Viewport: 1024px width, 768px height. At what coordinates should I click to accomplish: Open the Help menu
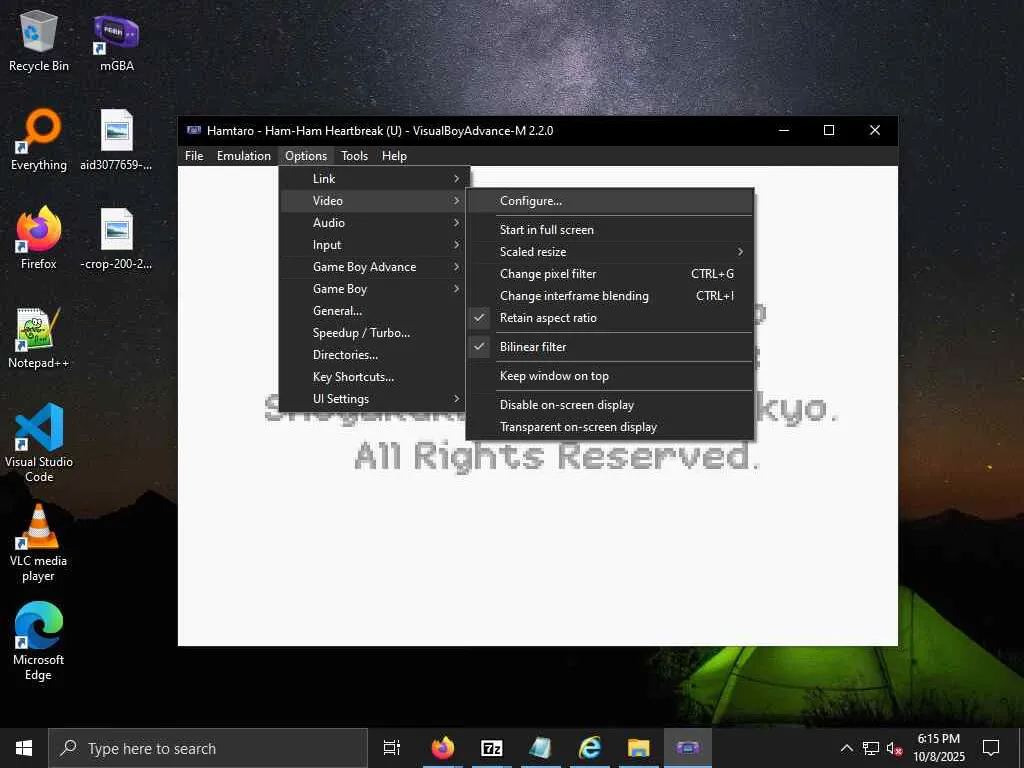pos(394,156)
